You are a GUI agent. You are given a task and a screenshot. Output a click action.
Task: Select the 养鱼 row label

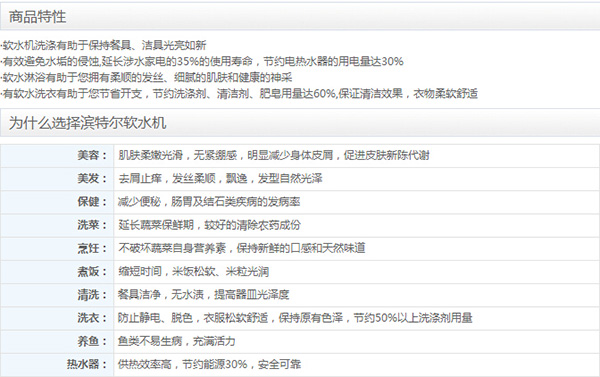92,341
